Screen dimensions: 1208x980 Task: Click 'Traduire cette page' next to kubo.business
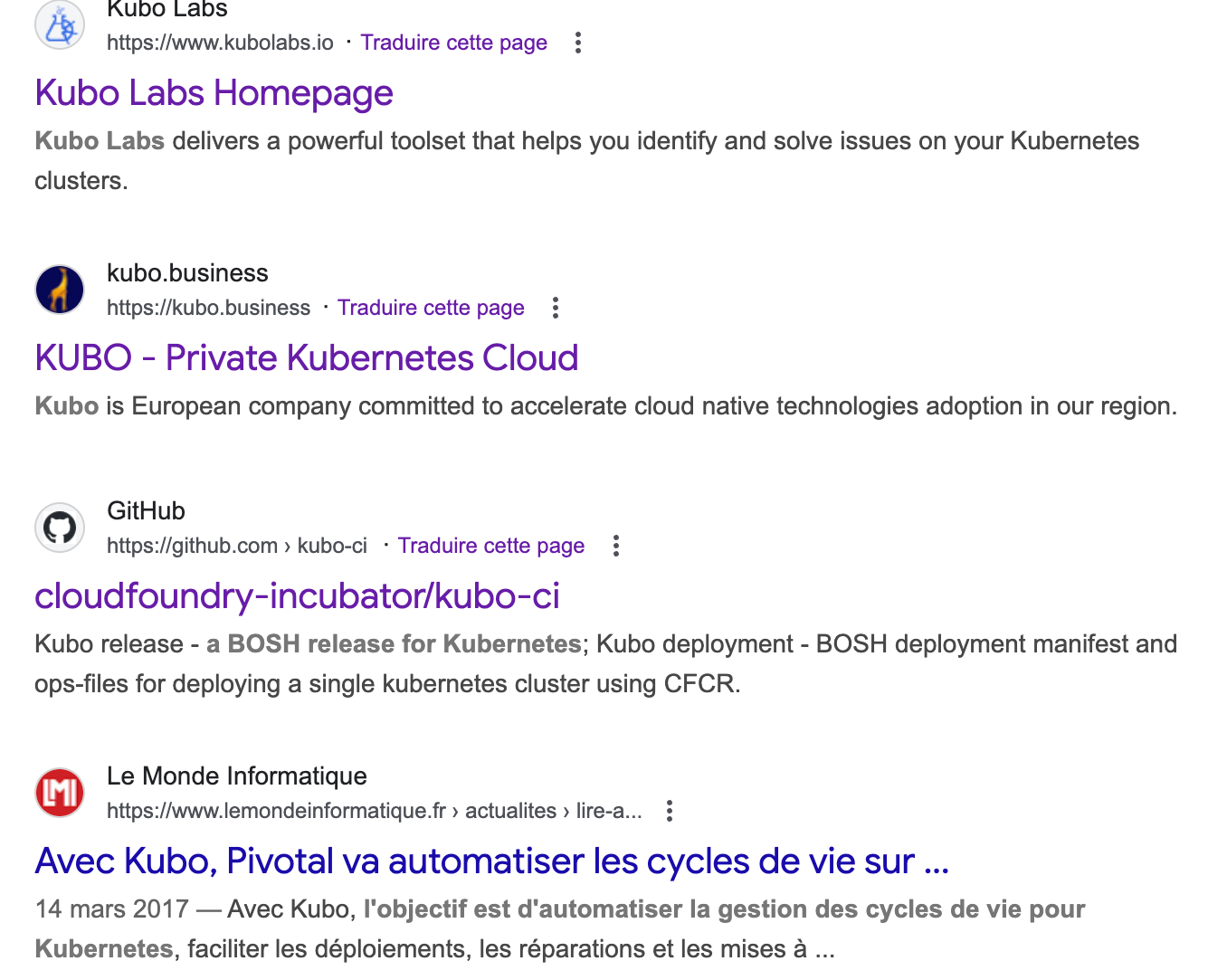point(431,308)
